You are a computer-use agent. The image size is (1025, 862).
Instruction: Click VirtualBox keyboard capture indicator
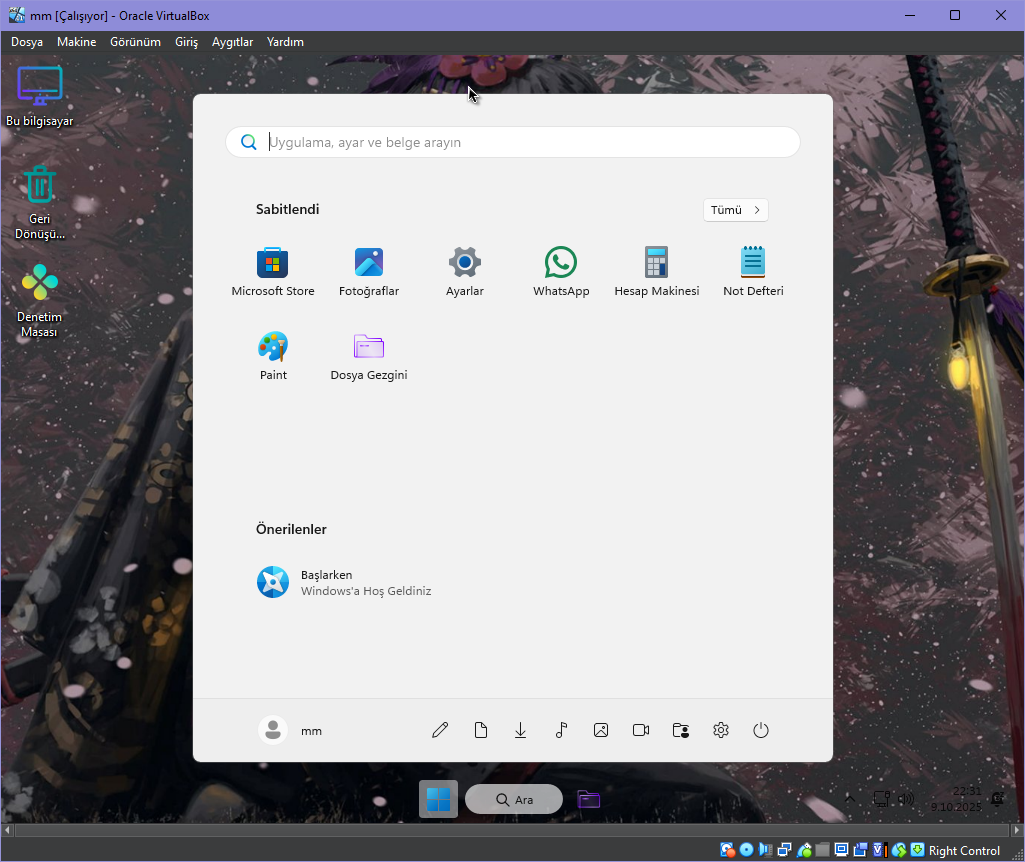coord(918,850)
